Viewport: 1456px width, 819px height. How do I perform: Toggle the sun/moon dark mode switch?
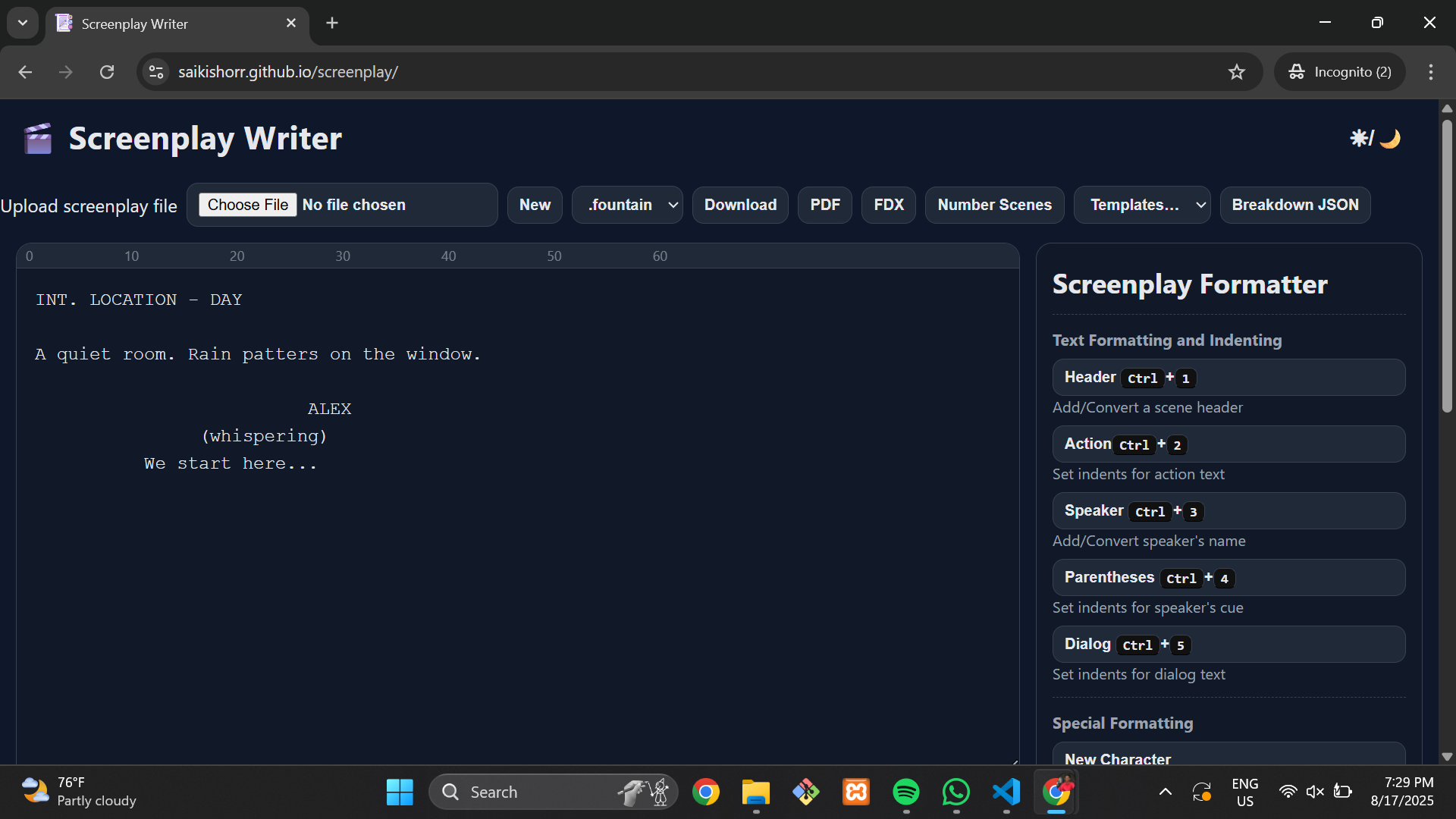tap(1375, 139)
